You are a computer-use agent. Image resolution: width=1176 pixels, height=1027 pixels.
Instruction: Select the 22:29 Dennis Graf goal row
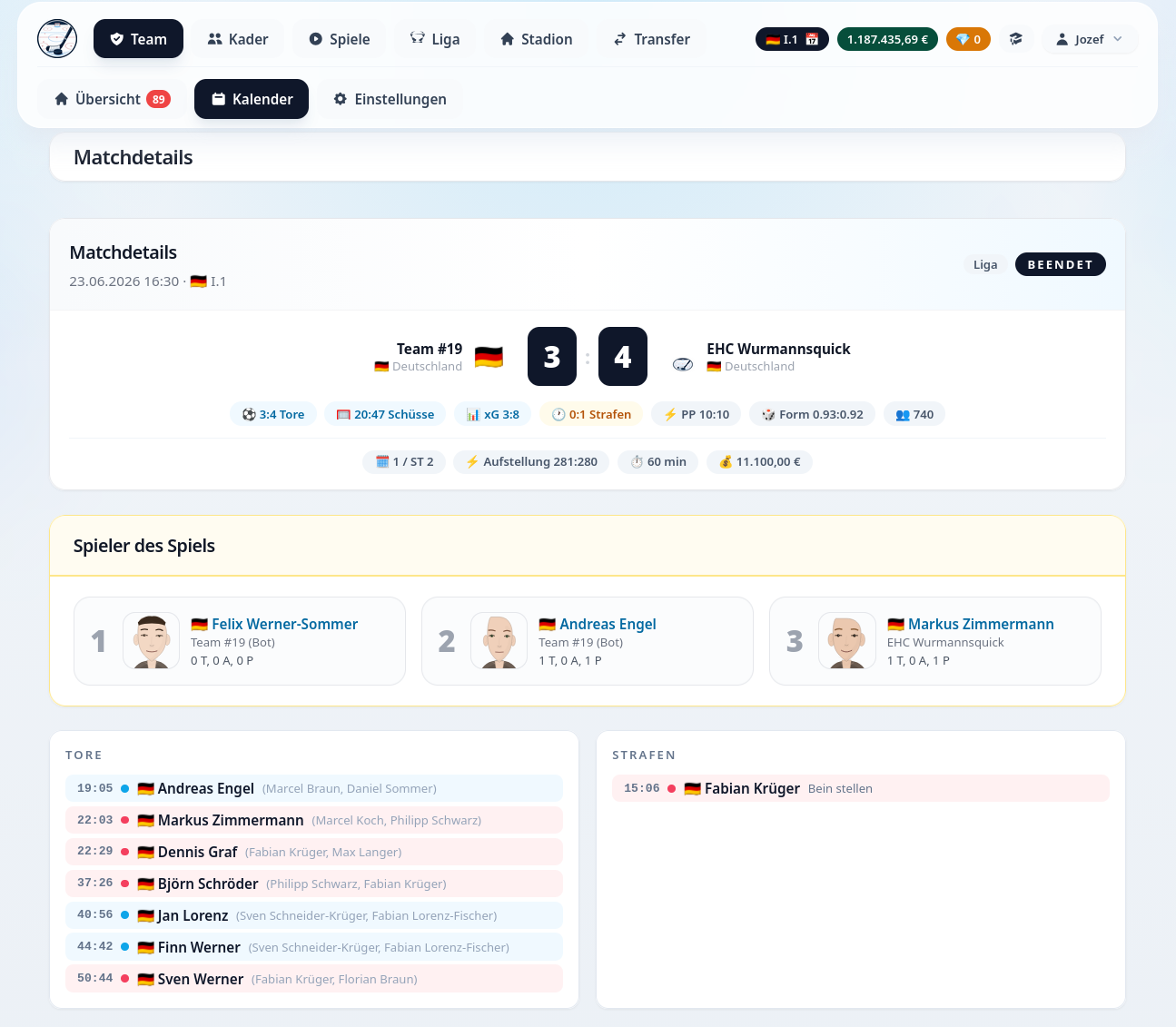pyautogui.click(x=314, y=852)
